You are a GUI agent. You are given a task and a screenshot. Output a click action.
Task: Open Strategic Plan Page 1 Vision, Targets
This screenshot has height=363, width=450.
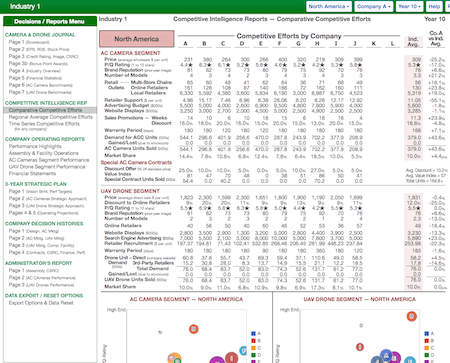(40, 191)
